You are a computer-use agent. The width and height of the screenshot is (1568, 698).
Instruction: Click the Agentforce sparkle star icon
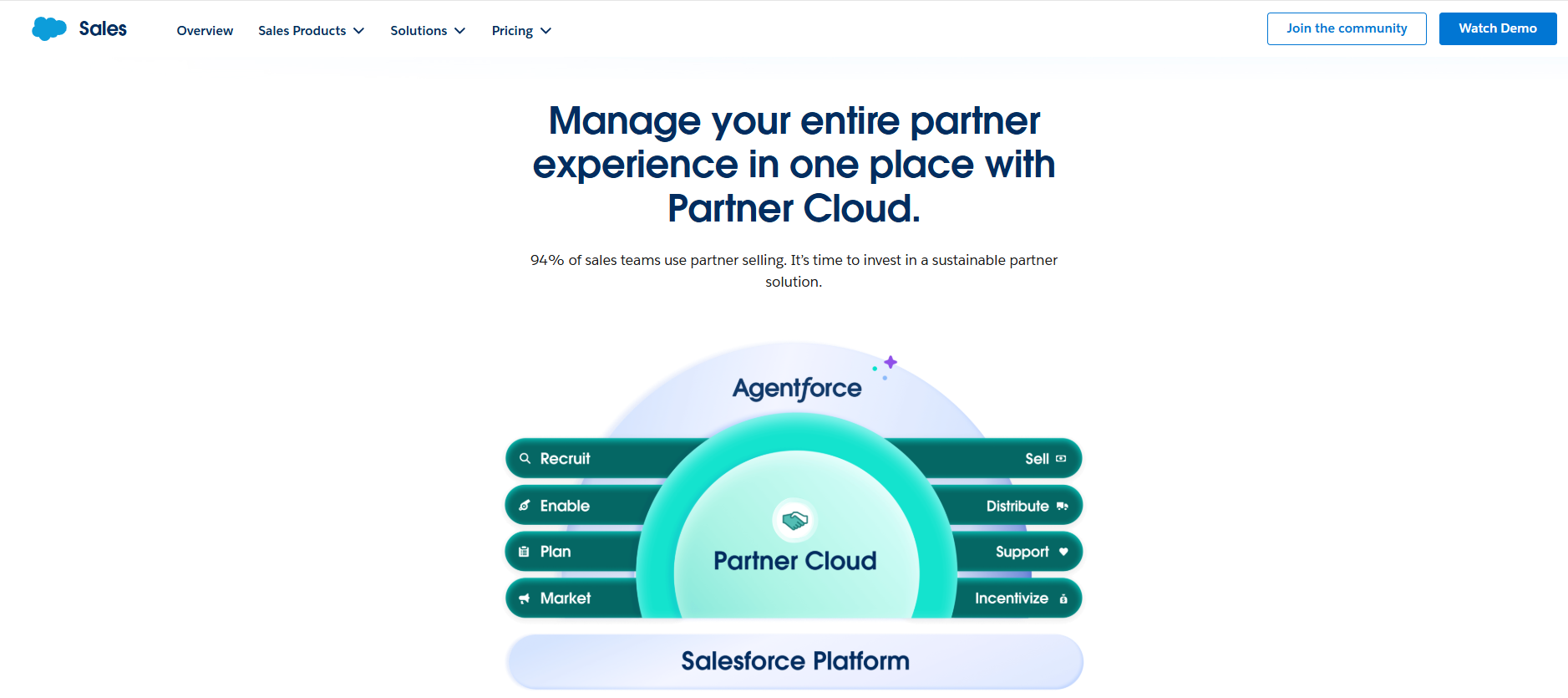[891, 362]
